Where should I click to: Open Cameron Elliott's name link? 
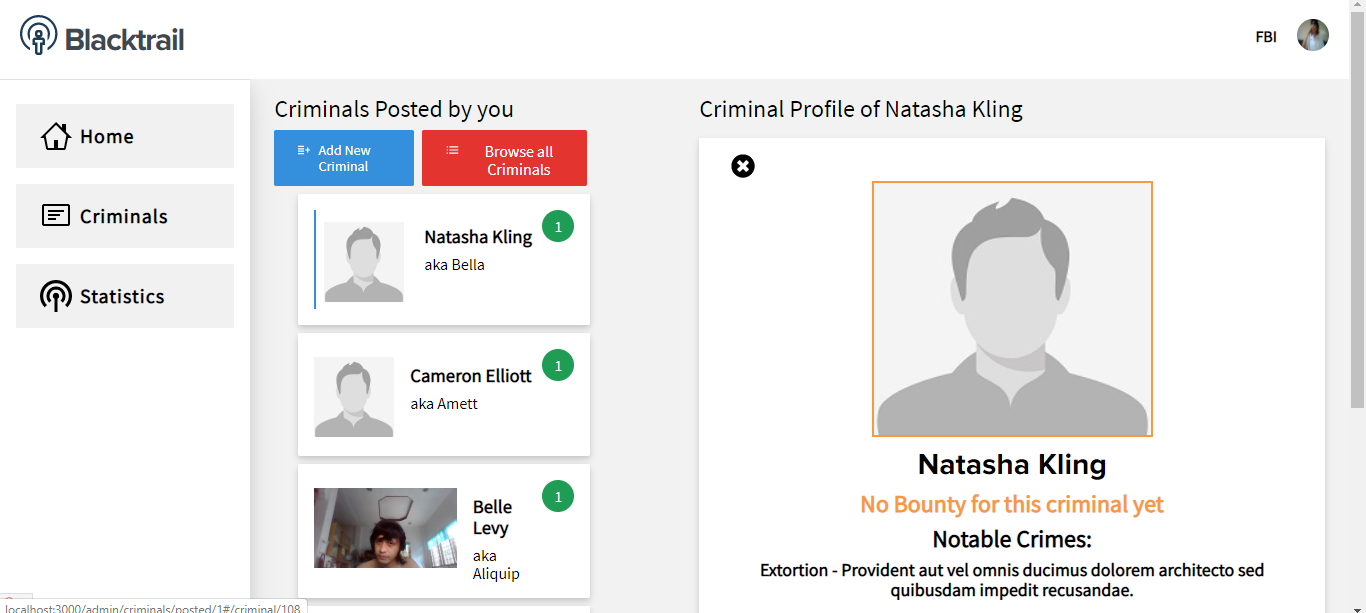coord(471,376)
